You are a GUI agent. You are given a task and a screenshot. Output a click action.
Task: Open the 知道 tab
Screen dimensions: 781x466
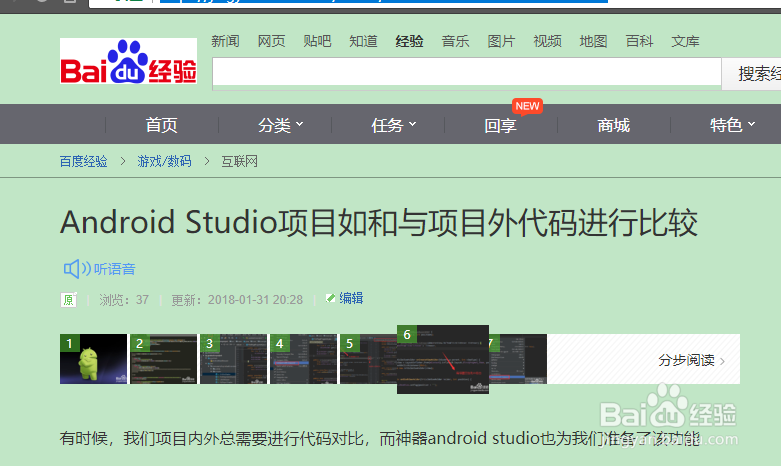363,41
